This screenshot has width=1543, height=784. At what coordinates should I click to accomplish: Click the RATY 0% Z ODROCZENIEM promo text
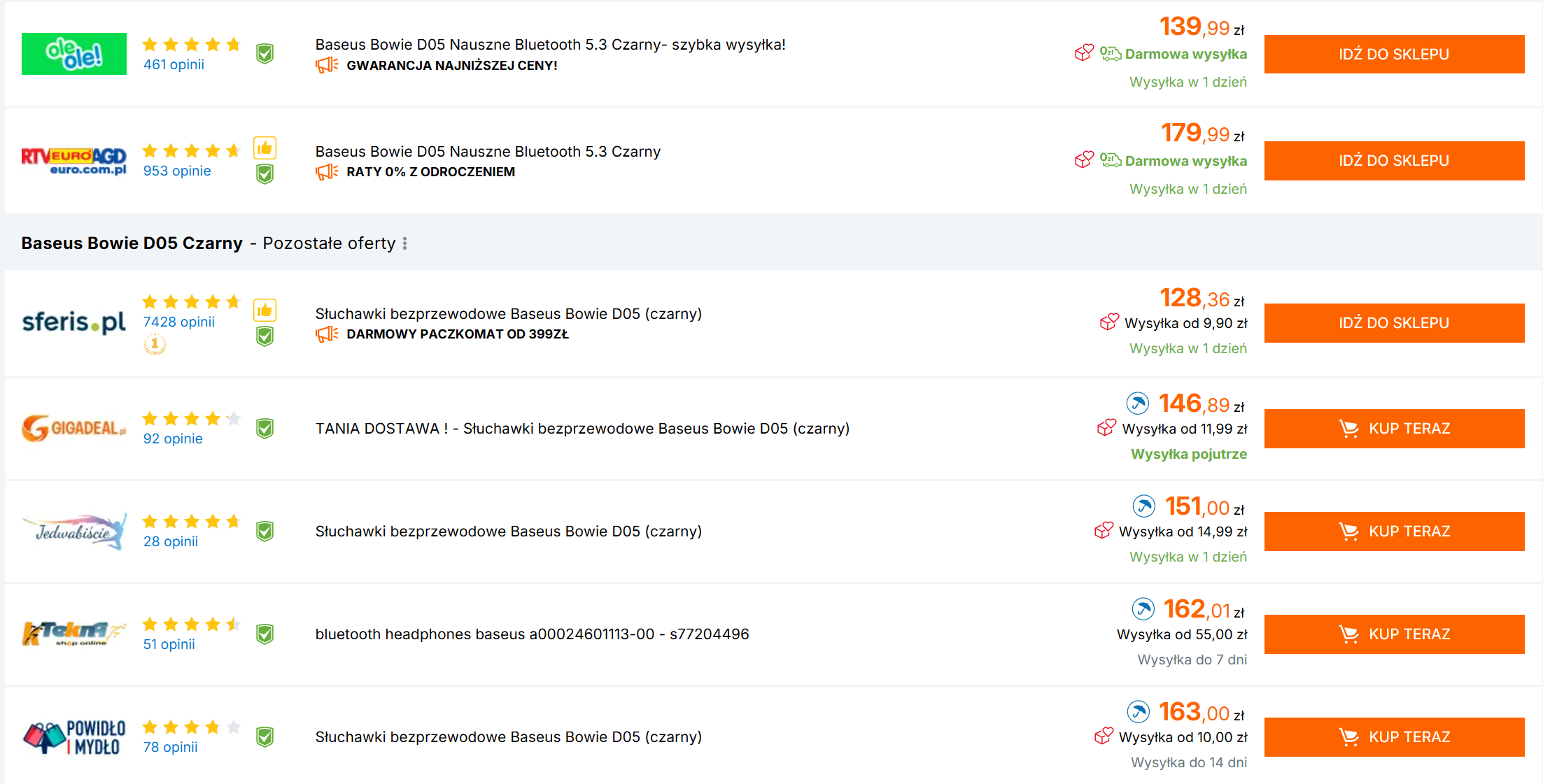tap(431, 172)
